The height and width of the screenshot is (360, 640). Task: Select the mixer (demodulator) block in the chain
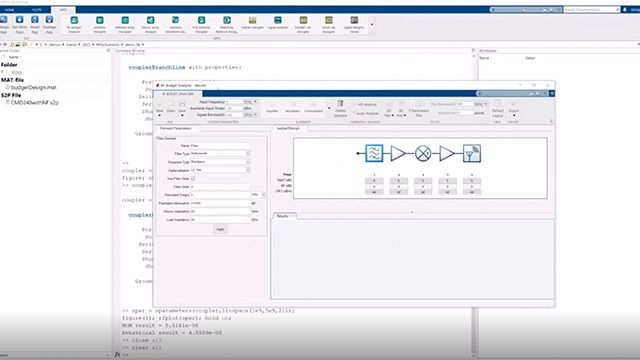click(x=423, y=153)
